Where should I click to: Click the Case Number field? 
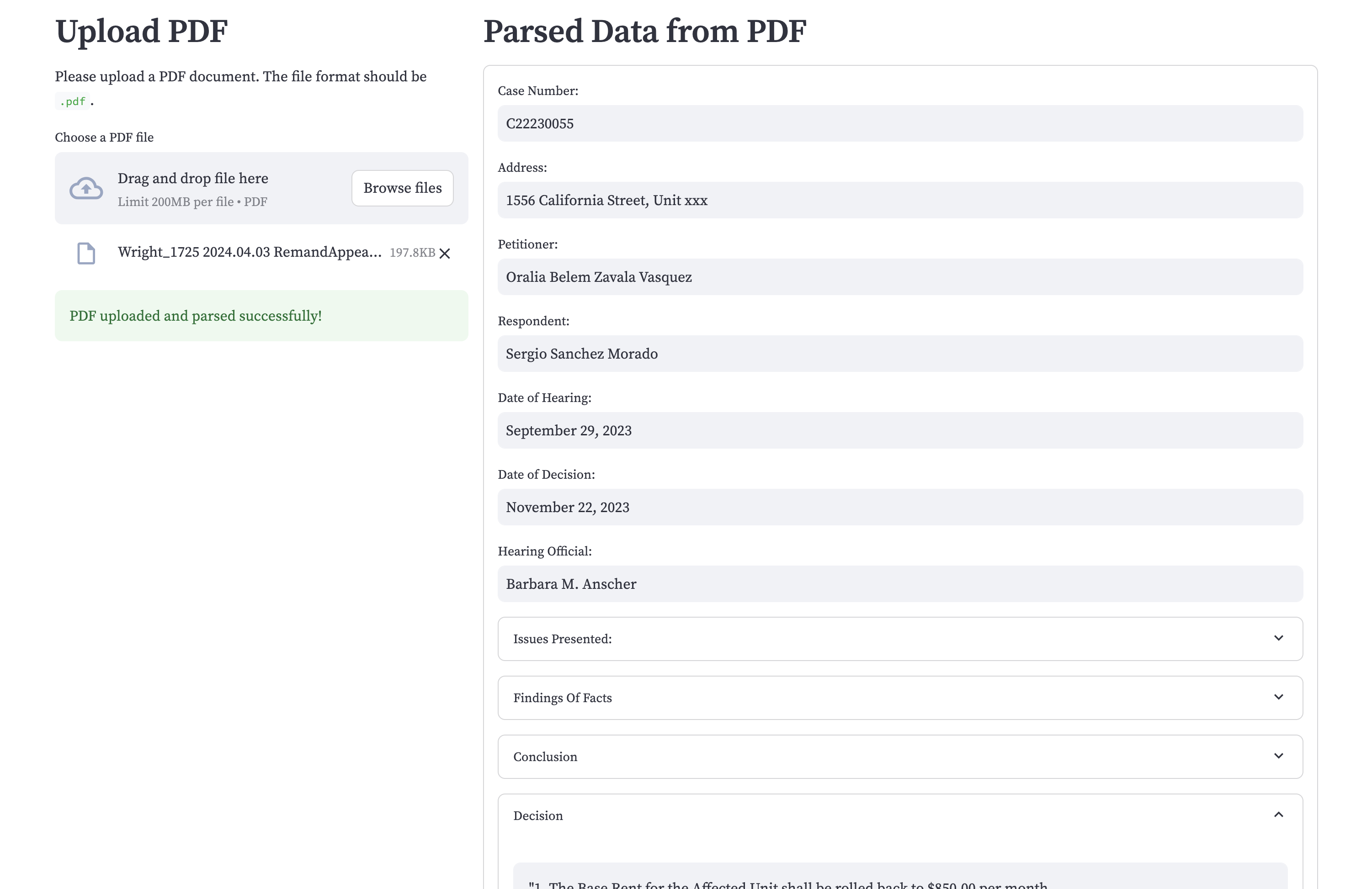point(900,123)
